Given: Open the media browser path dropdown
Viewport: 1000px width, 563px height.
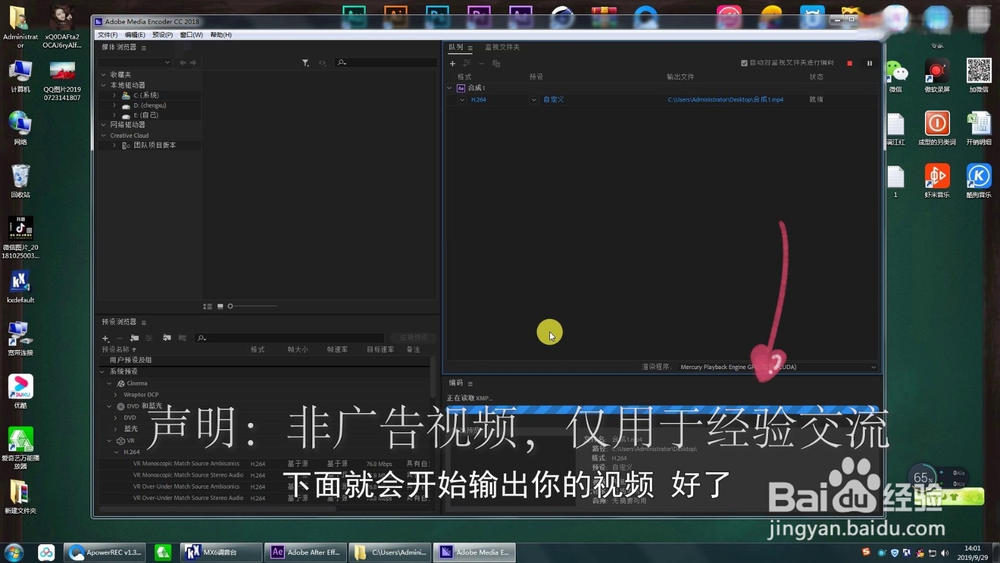Looking at the screenshot, I should (x=135, y=62).
